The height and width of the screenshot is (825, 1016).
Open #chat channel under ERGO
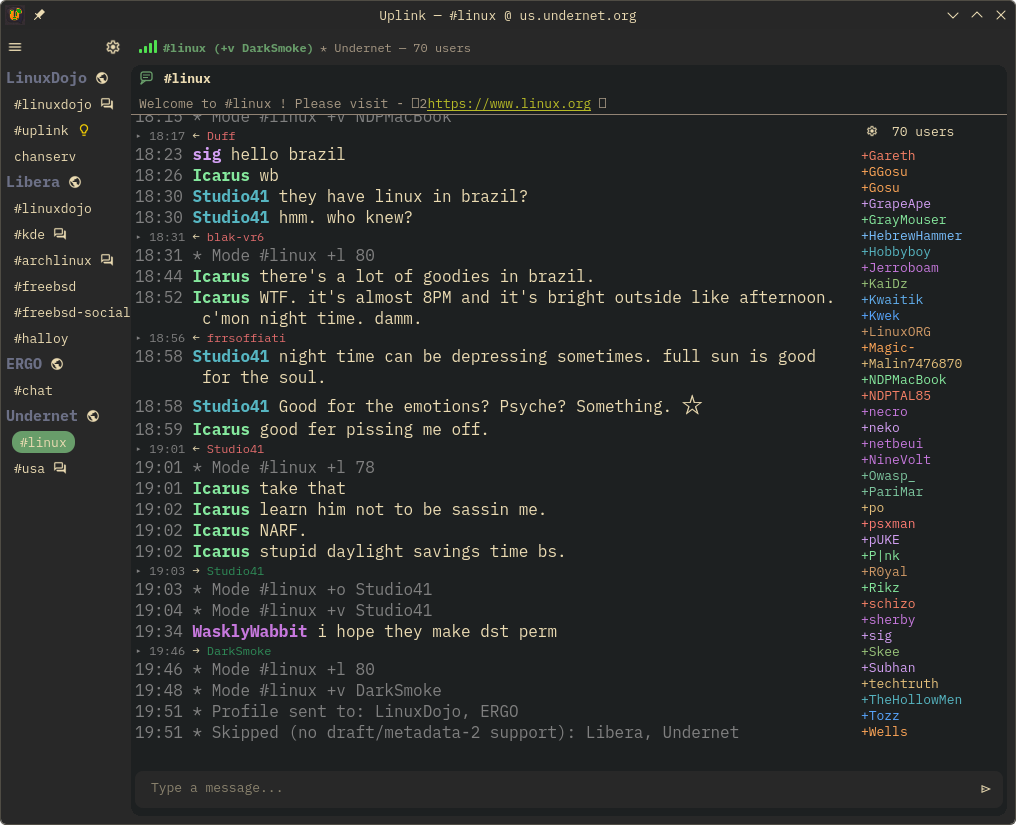(x=33, y=390)
